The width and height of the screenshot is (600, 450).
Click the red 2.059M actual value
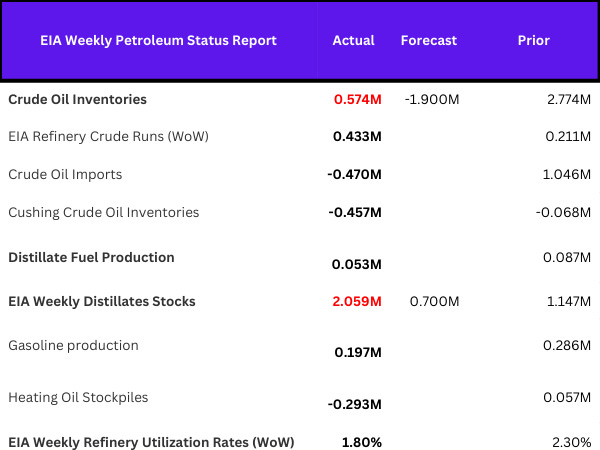357,302
